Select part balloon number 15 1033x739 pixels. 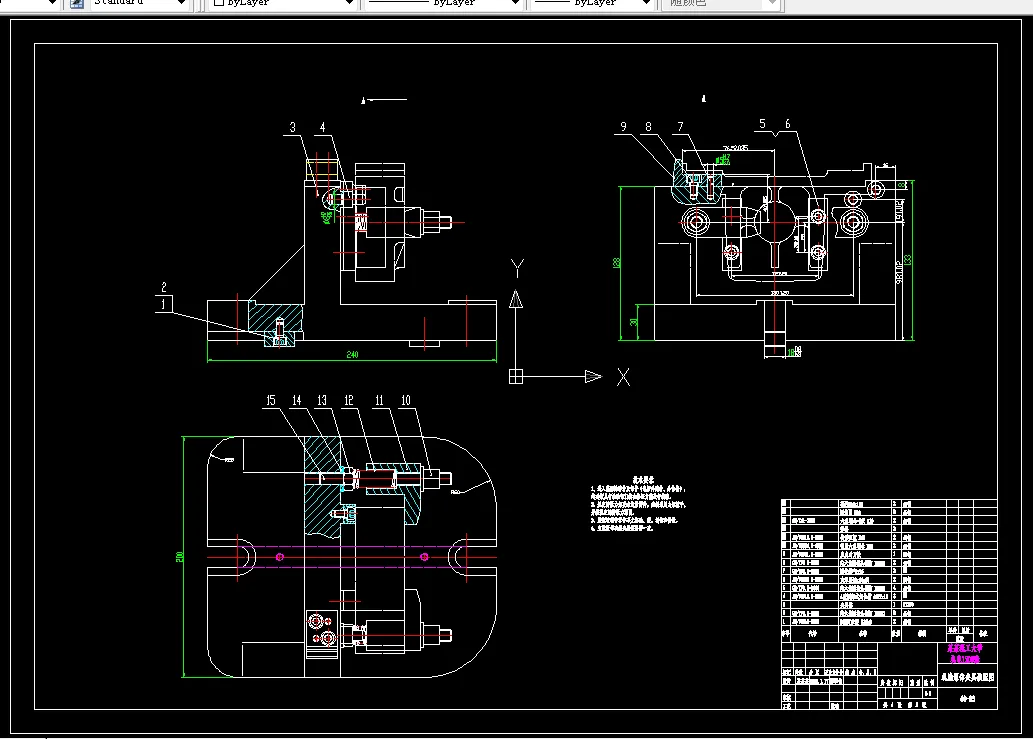click(271, 400)
